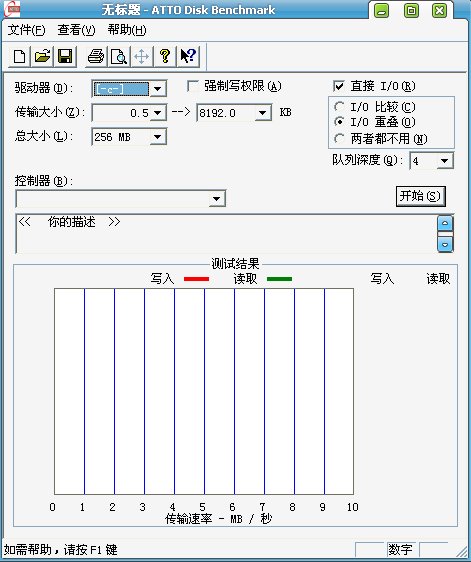Image resolution: width=471 pixels, height=562 pixels.
Task: Maximize the ATTO Disk Benchmark window
Action: (411, 11)
